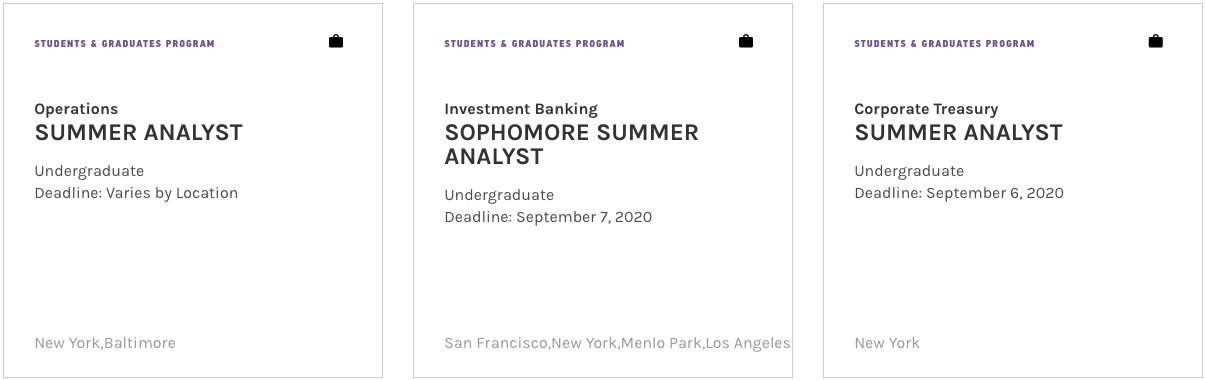Click 'New York' location on Corporate Treasury card
Image resolution: width=1205 pixels, height=380 pixels.
tap(887, 343)
